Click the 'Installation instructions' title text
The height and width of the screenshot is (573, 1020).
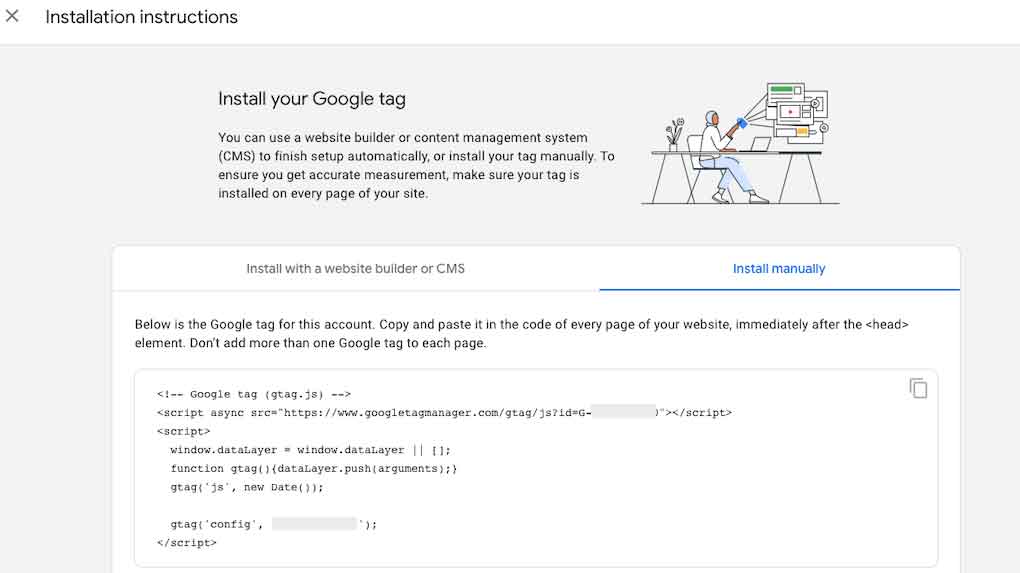point(141,17)
